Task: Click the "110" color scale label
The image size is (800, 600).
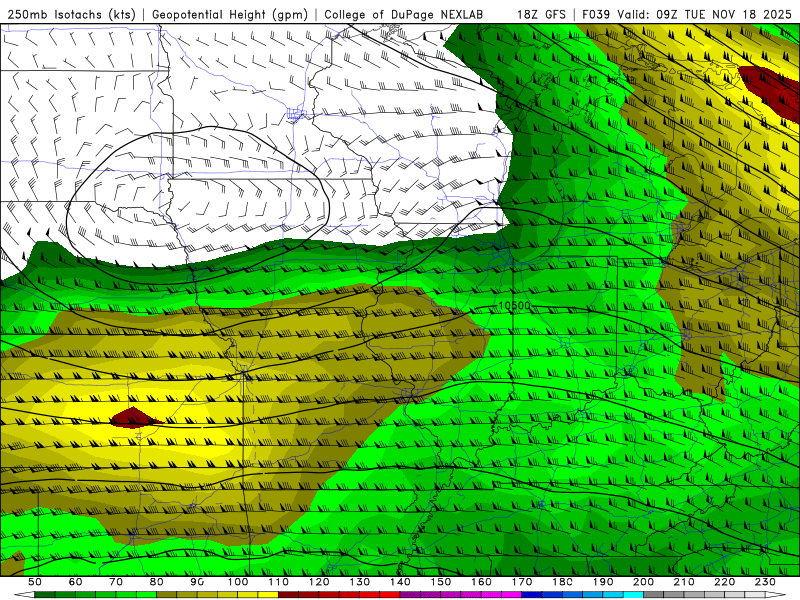Action: coord(279,582)
